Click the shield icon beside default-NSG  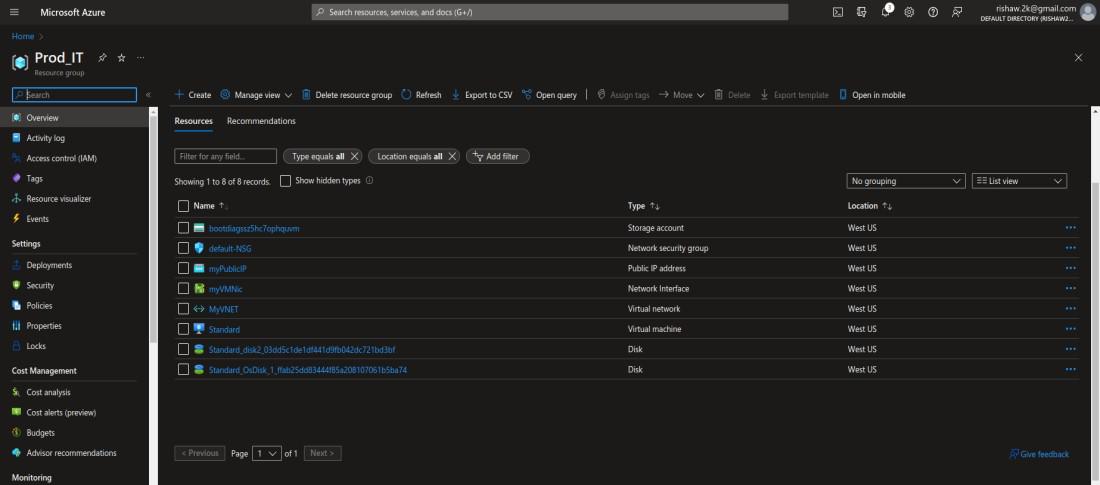(199, 248)
